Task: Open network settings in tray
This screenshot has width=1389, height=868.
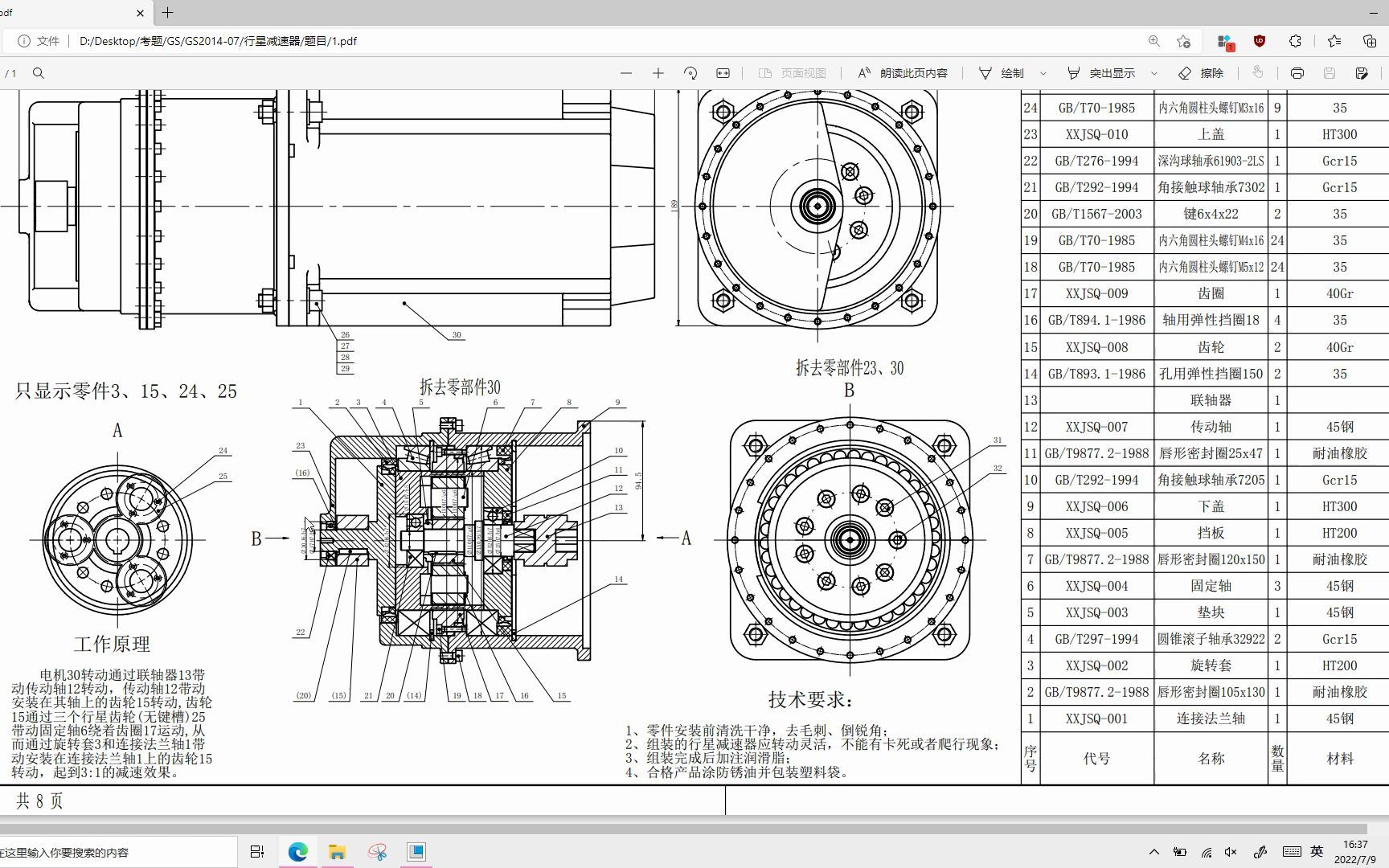Action: pyautogui.click(x=1206, y=852)
